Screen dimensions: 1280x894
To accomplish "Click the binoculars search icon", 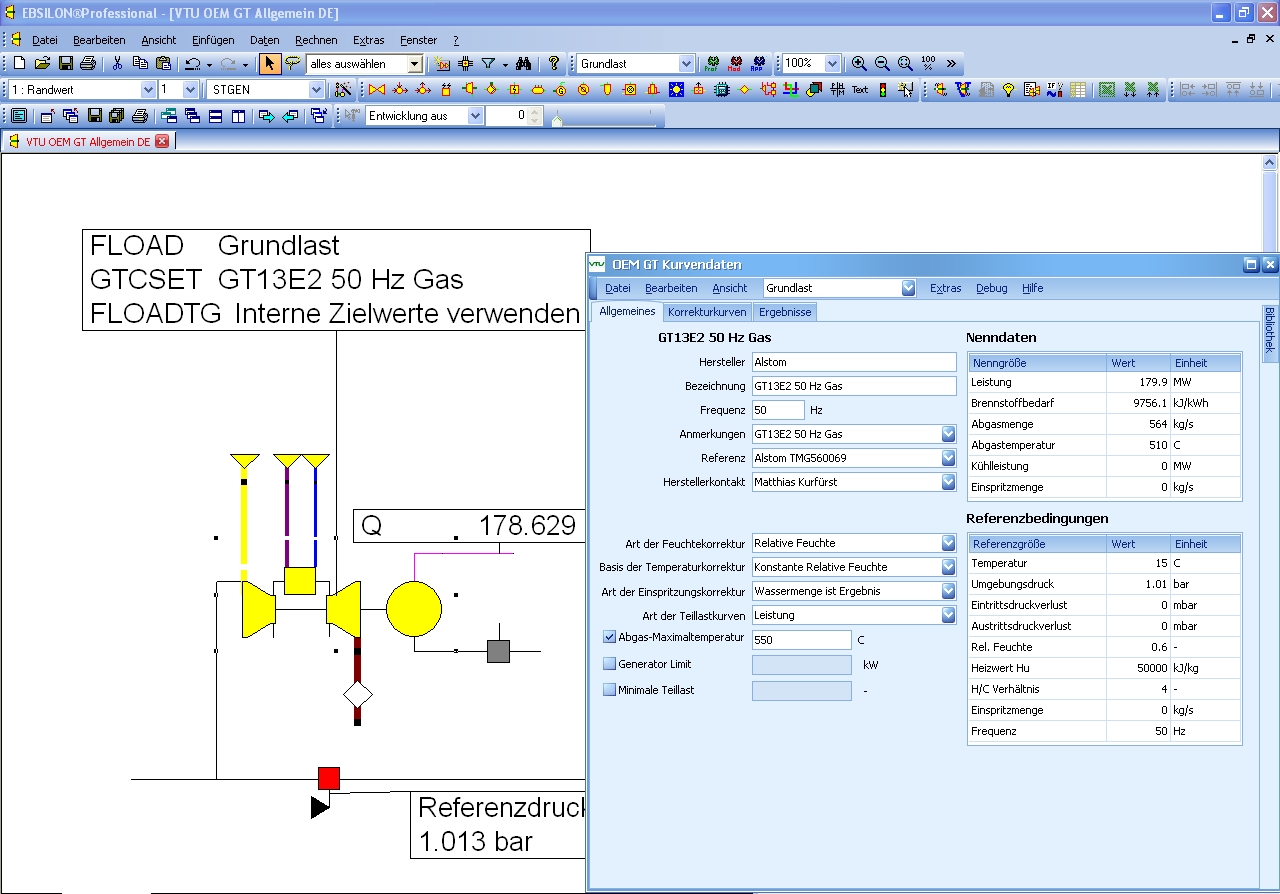I will [x=523, y=64].
